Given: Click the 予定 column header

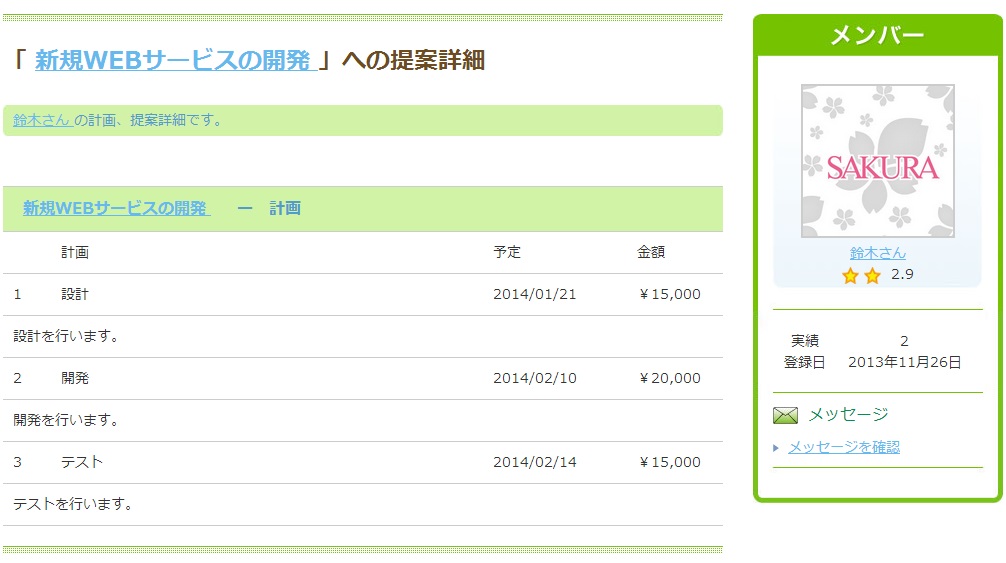Looking at the screenshot, I should click(x=507, y=252).
